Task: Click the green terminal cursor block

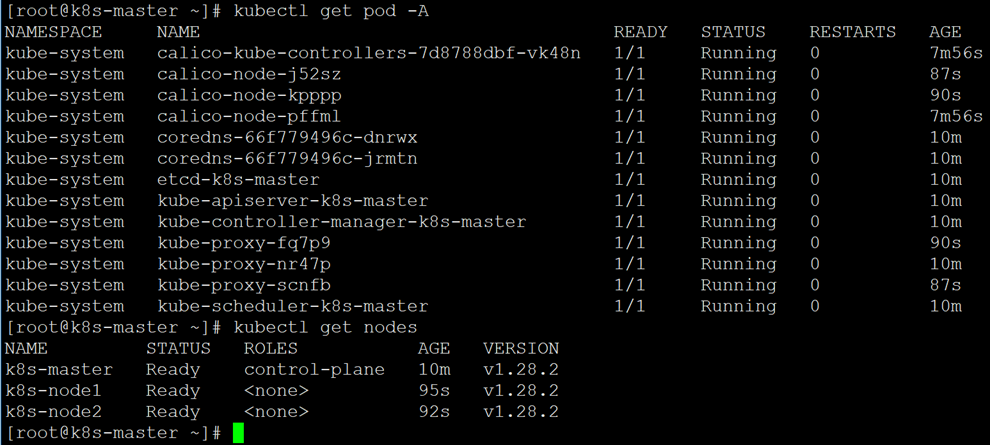Action: [238, 433]
